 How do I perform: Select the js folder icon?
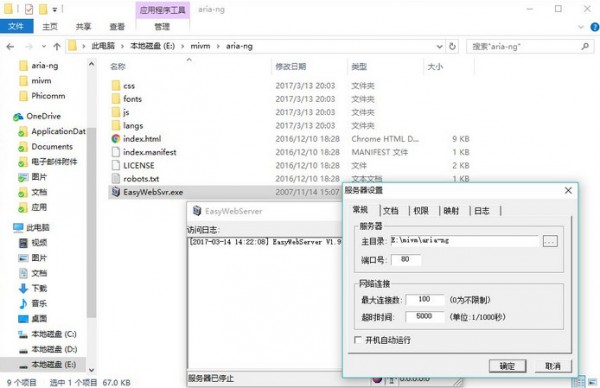point(116,112)
